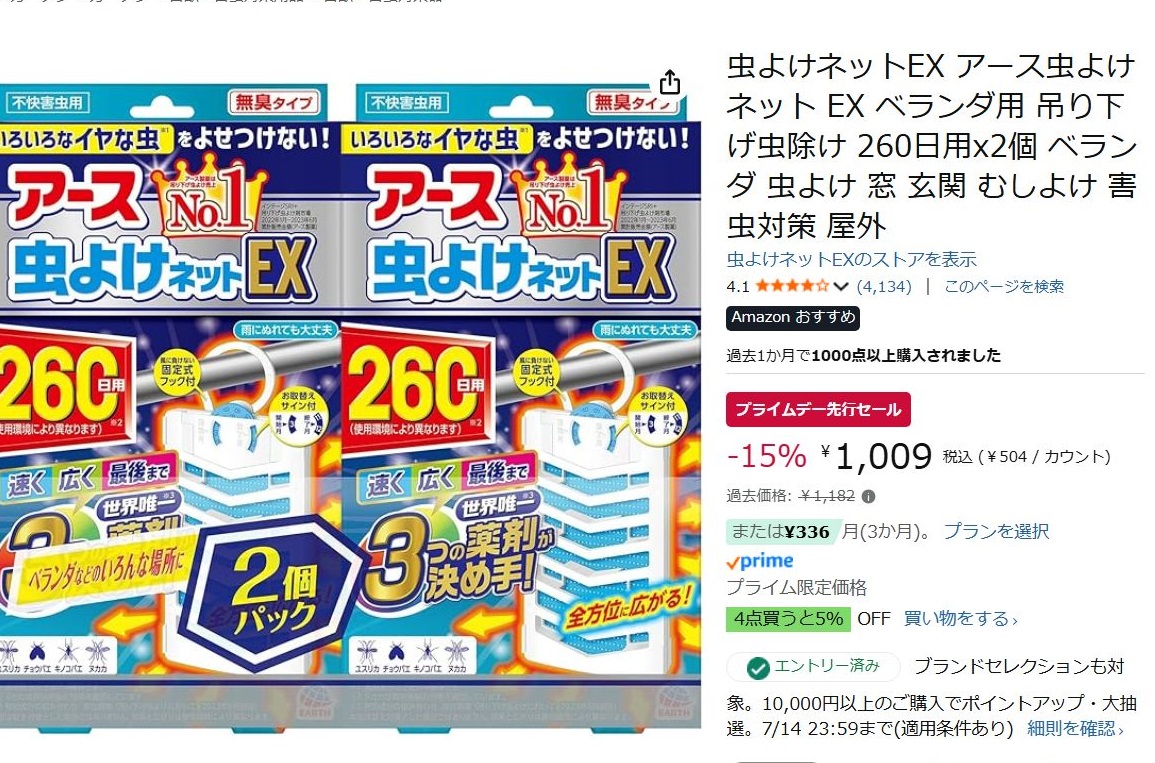1155x763 pixels.
Task: Click the Amazon おすすめ badge
Action: (x=793, y=317)
